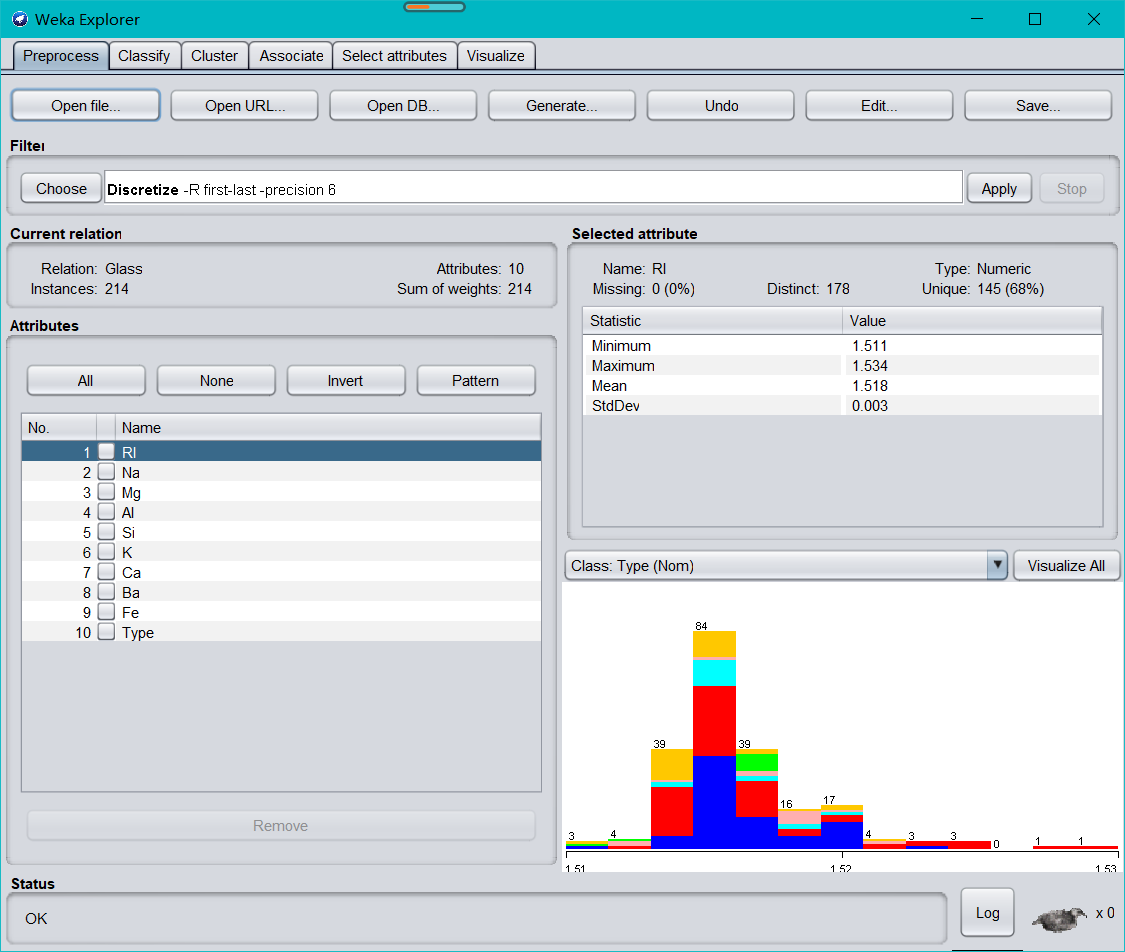Open the Class: Type (Nom) dropdown arrow
This screenshot has width=1125, height=952.
(997, 565)
